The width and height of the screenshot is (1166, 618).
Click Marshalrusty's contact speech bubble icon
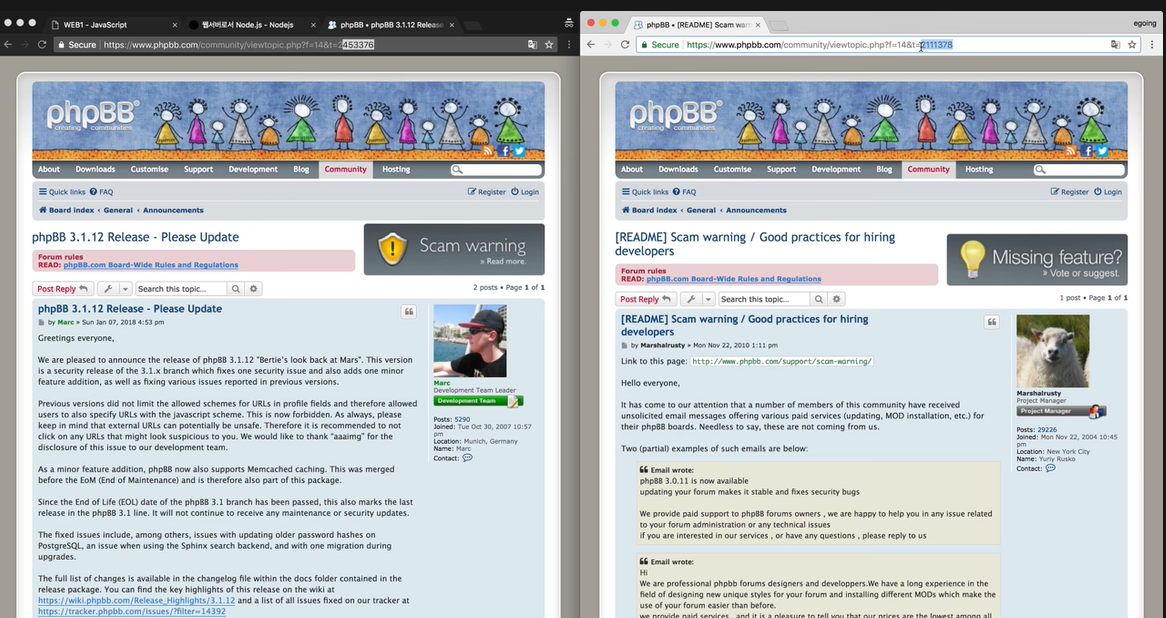(1050, 469)
